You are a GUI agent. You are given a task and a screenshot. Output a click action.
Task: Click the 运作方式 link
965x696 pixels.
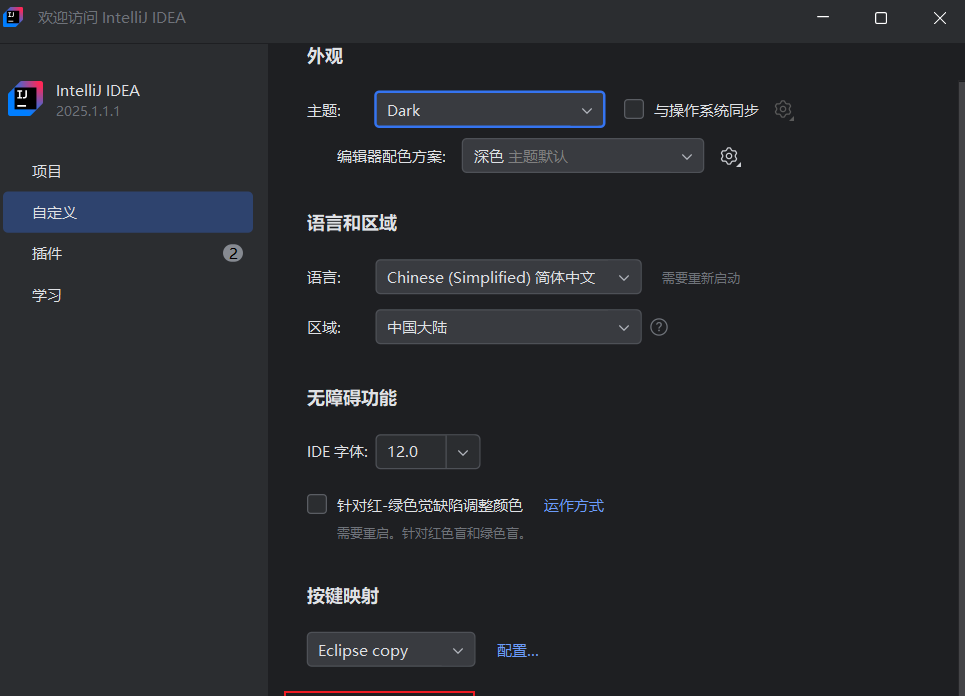574,506
